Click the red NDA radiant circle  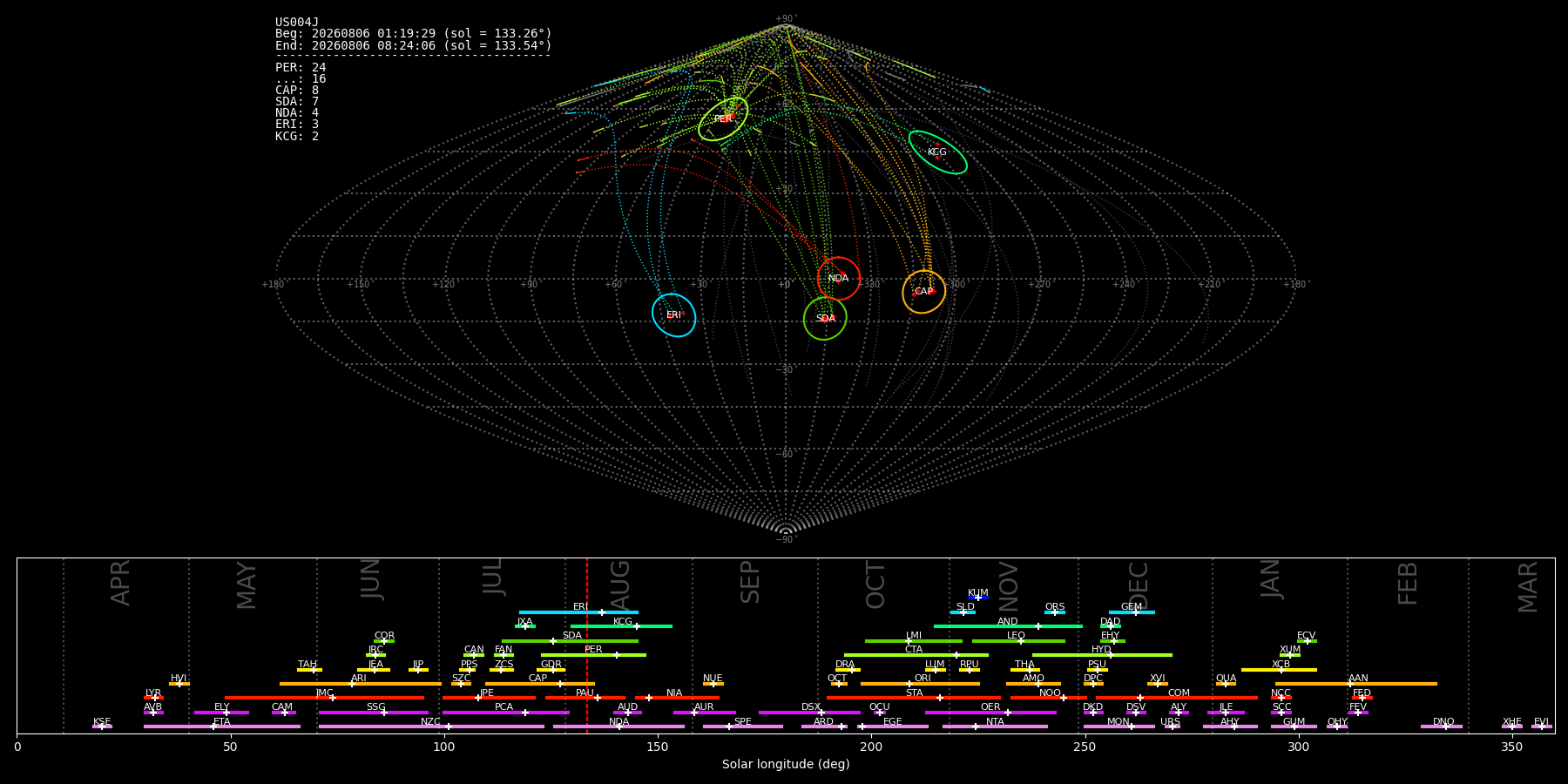click(839, 279)
